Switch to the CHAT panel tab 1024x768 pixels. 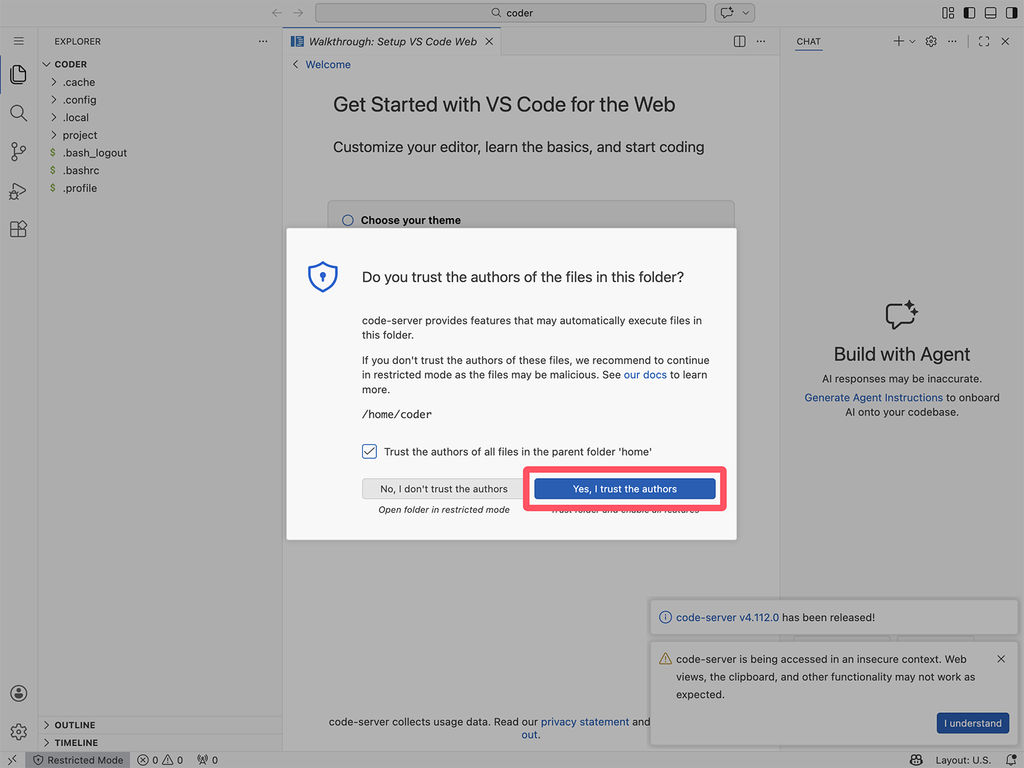point(808,42)
